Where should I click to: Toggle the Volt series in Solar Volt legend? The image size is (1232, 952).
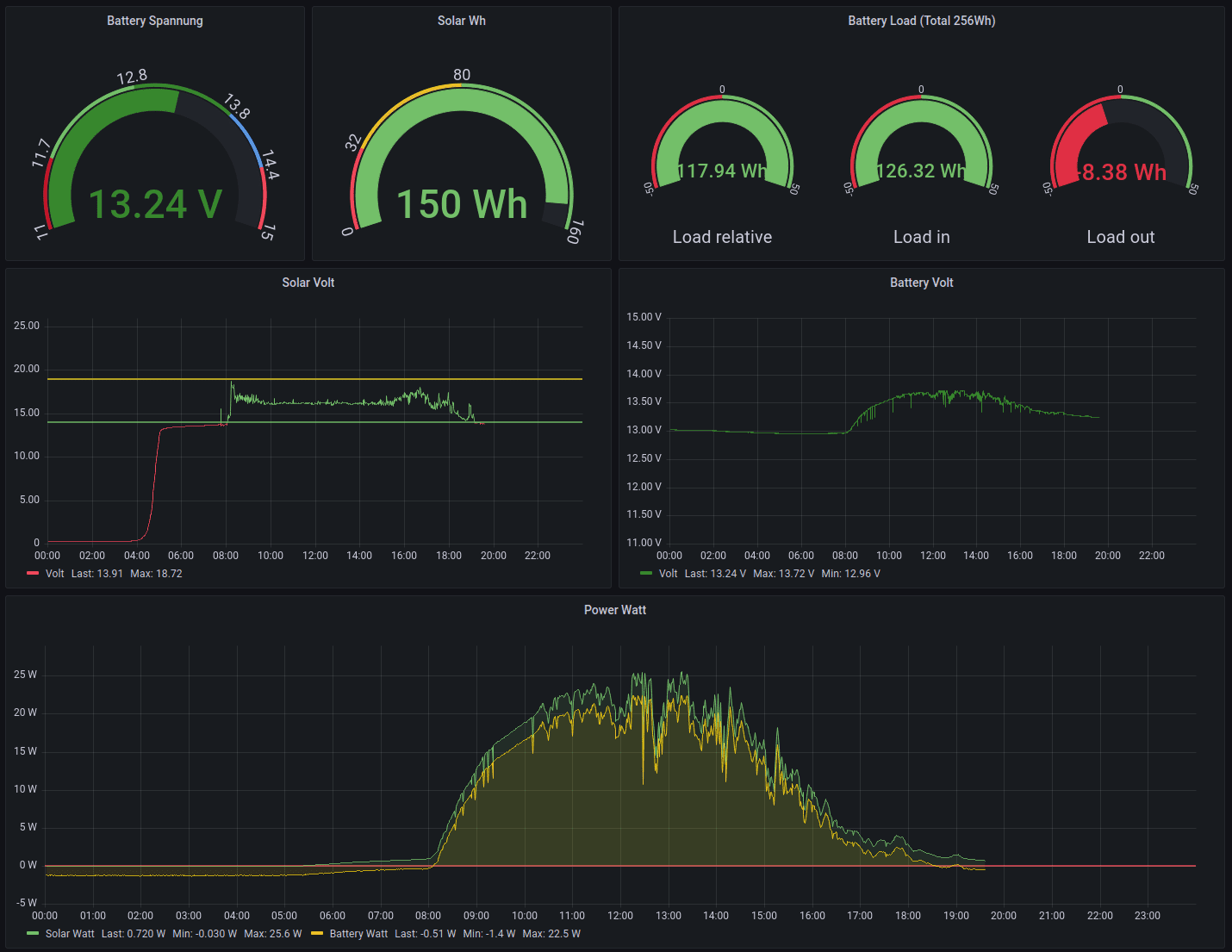[54, 574]
